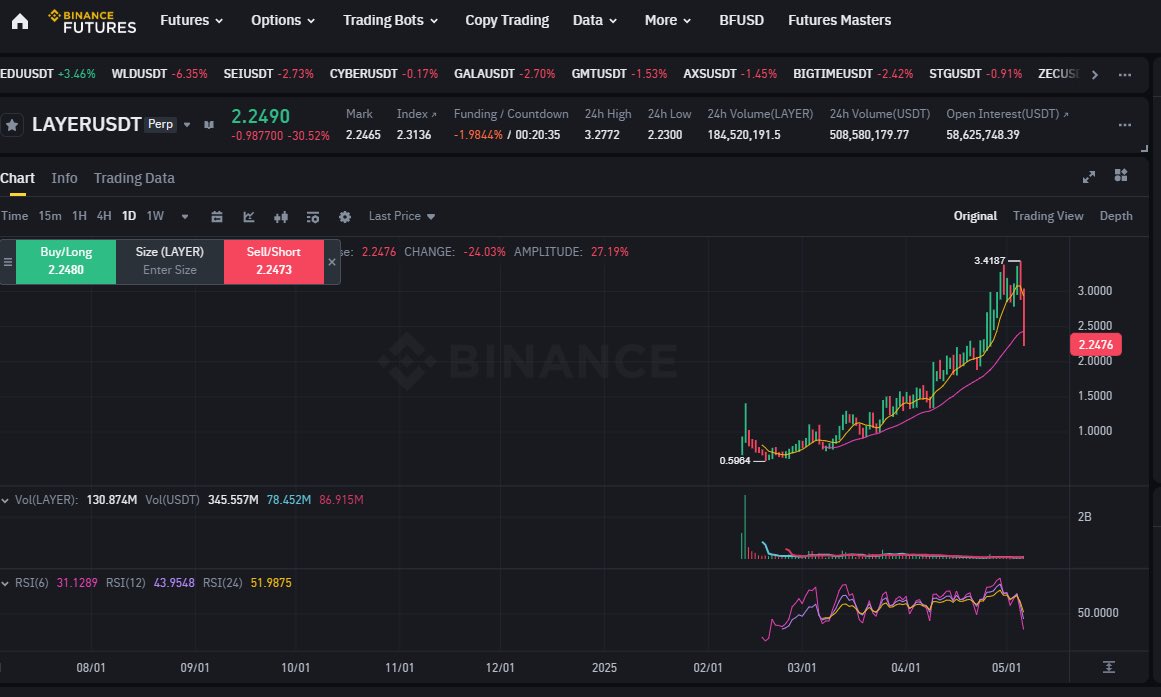This screenshot has height=697, width=1161.
Task: Switch to Depth chart view
Action: [1116, 216]
